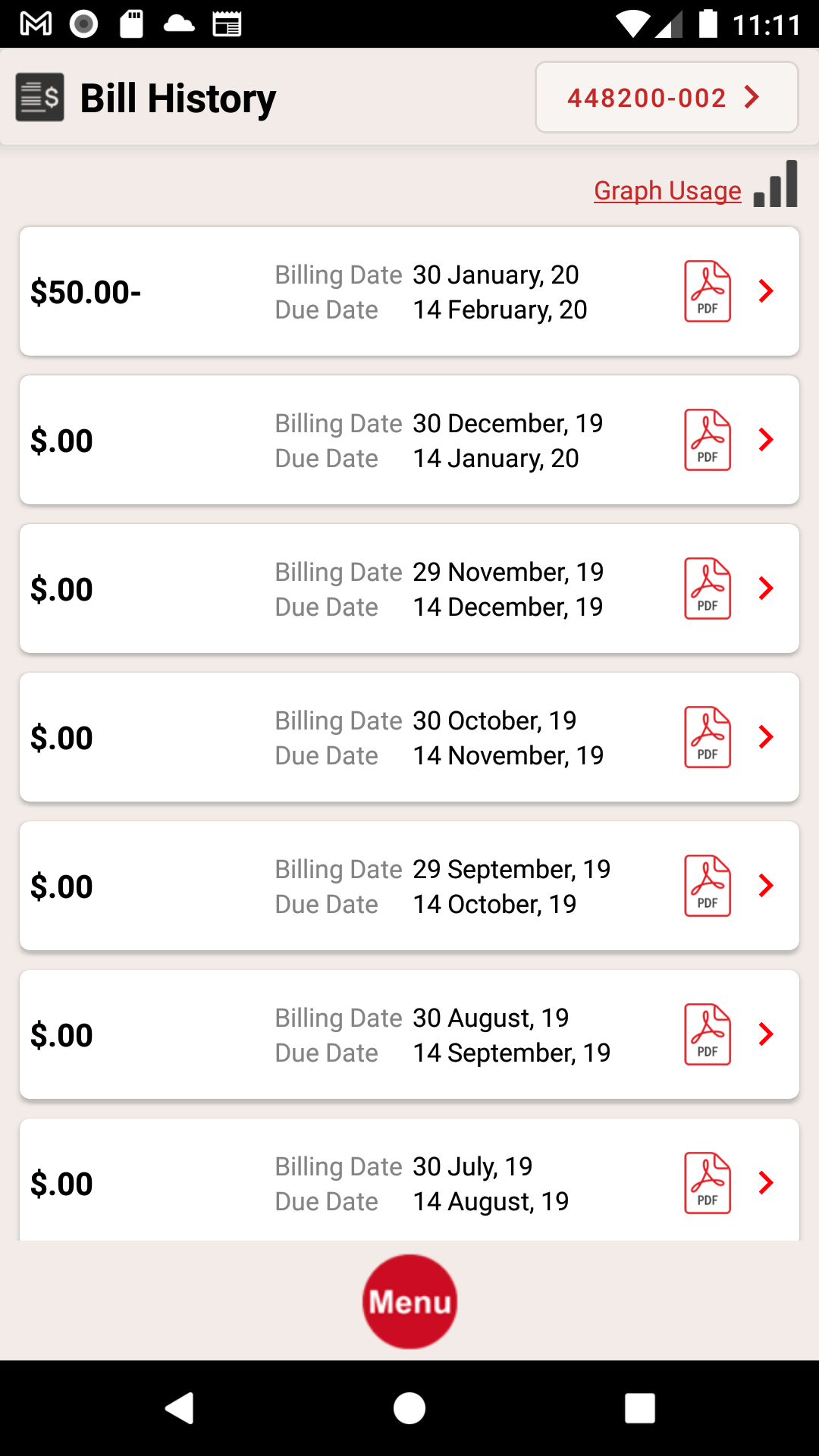Expand 30 October bill details chevron

pyautogui.click(x=766, y=737)
